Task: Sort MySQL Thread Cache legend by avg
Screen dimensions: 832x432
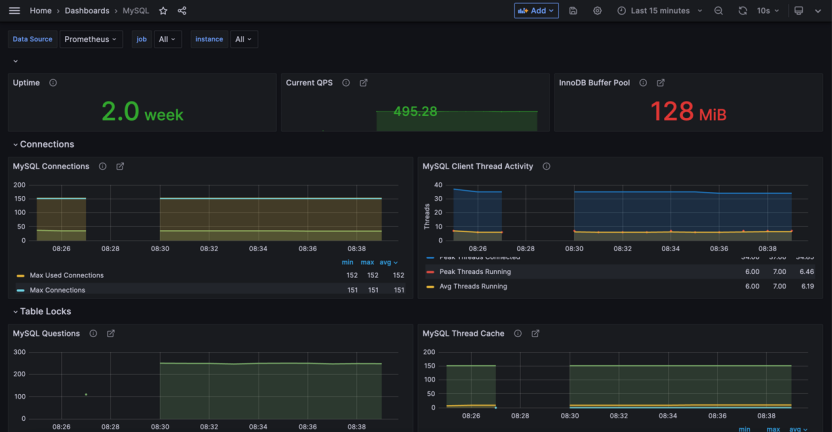Action: click(x=798, y=429)
